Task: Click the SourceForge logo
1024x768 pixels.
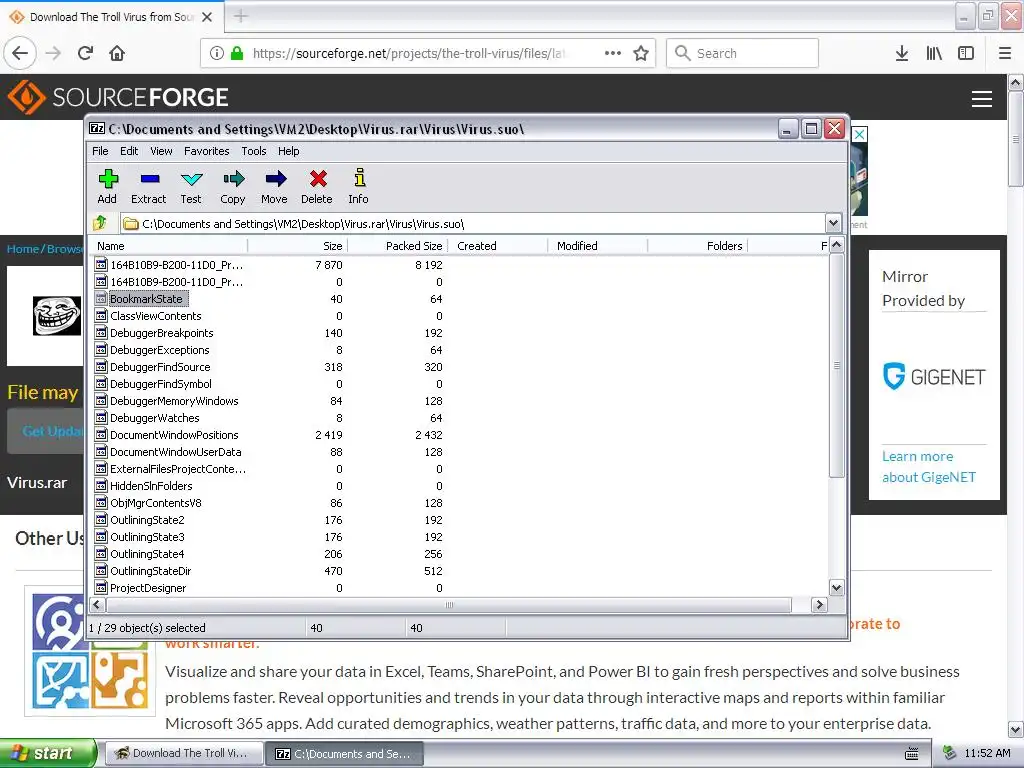Action: (x=118, y=97)
